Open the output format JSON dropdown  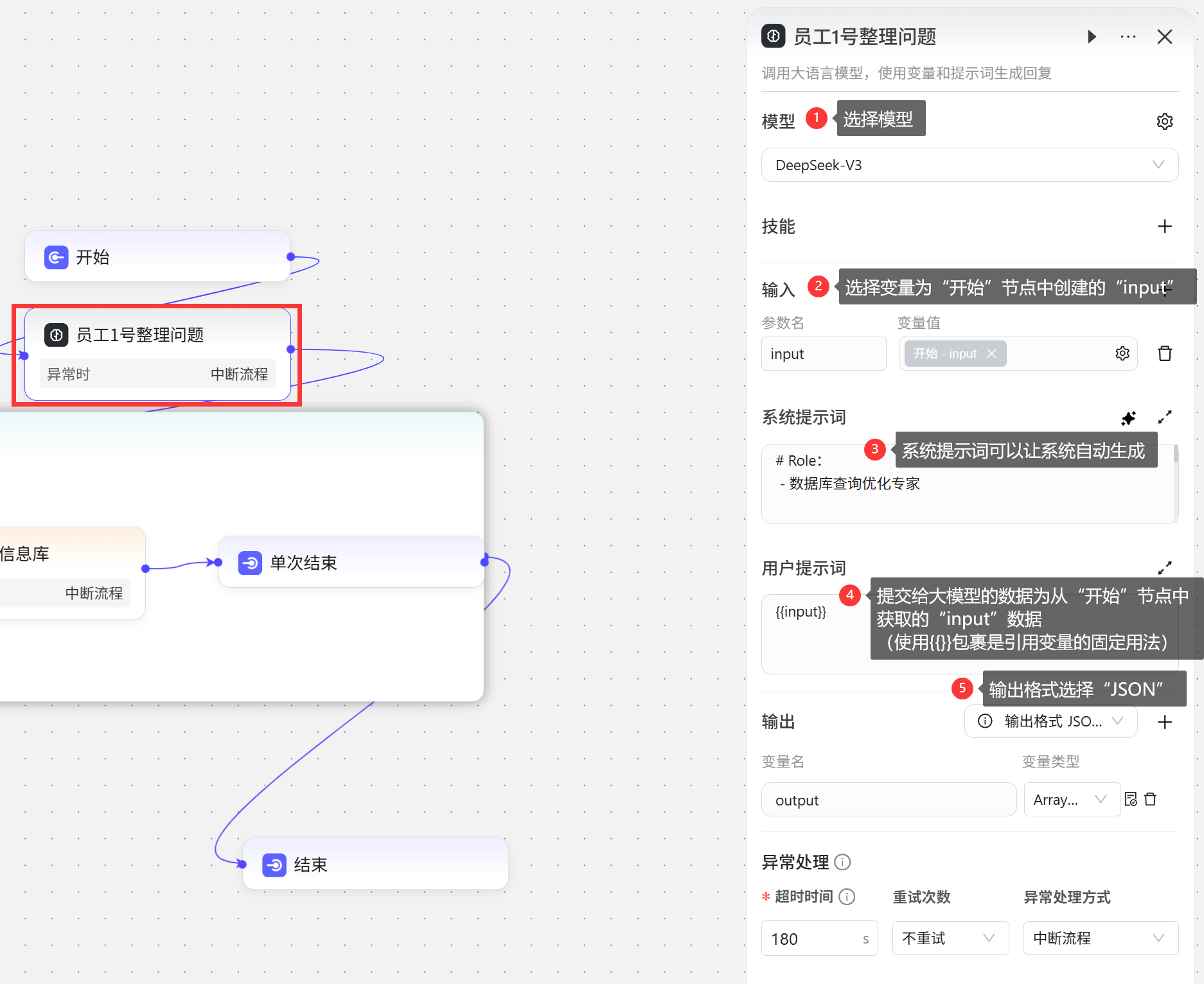click(x=1050, y=721)
